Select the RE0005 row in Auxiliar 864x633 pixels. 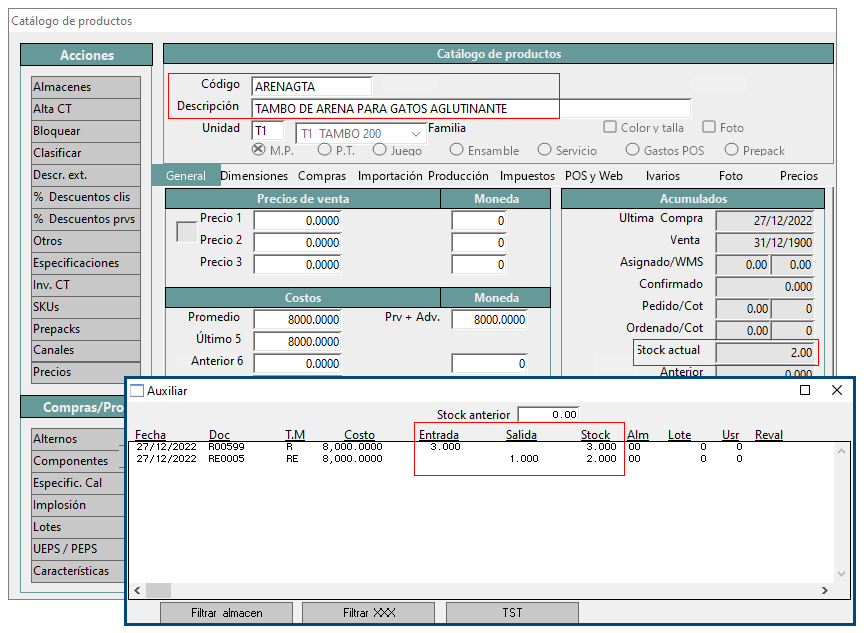click(439, 459)
